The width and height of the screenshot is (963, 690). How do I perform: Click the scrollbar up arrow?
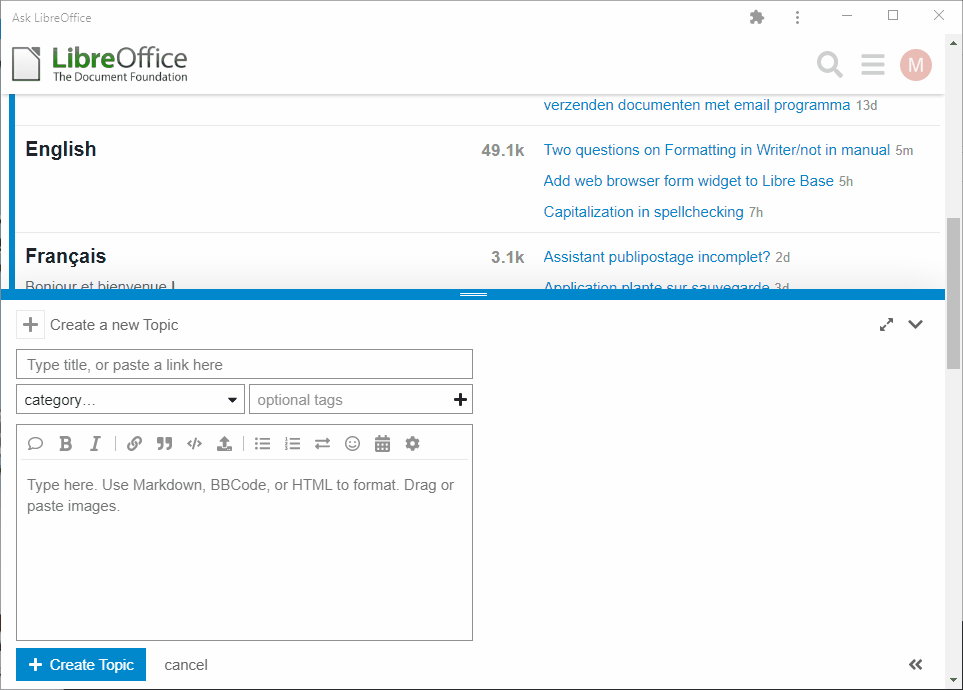(x=953, y=43)
